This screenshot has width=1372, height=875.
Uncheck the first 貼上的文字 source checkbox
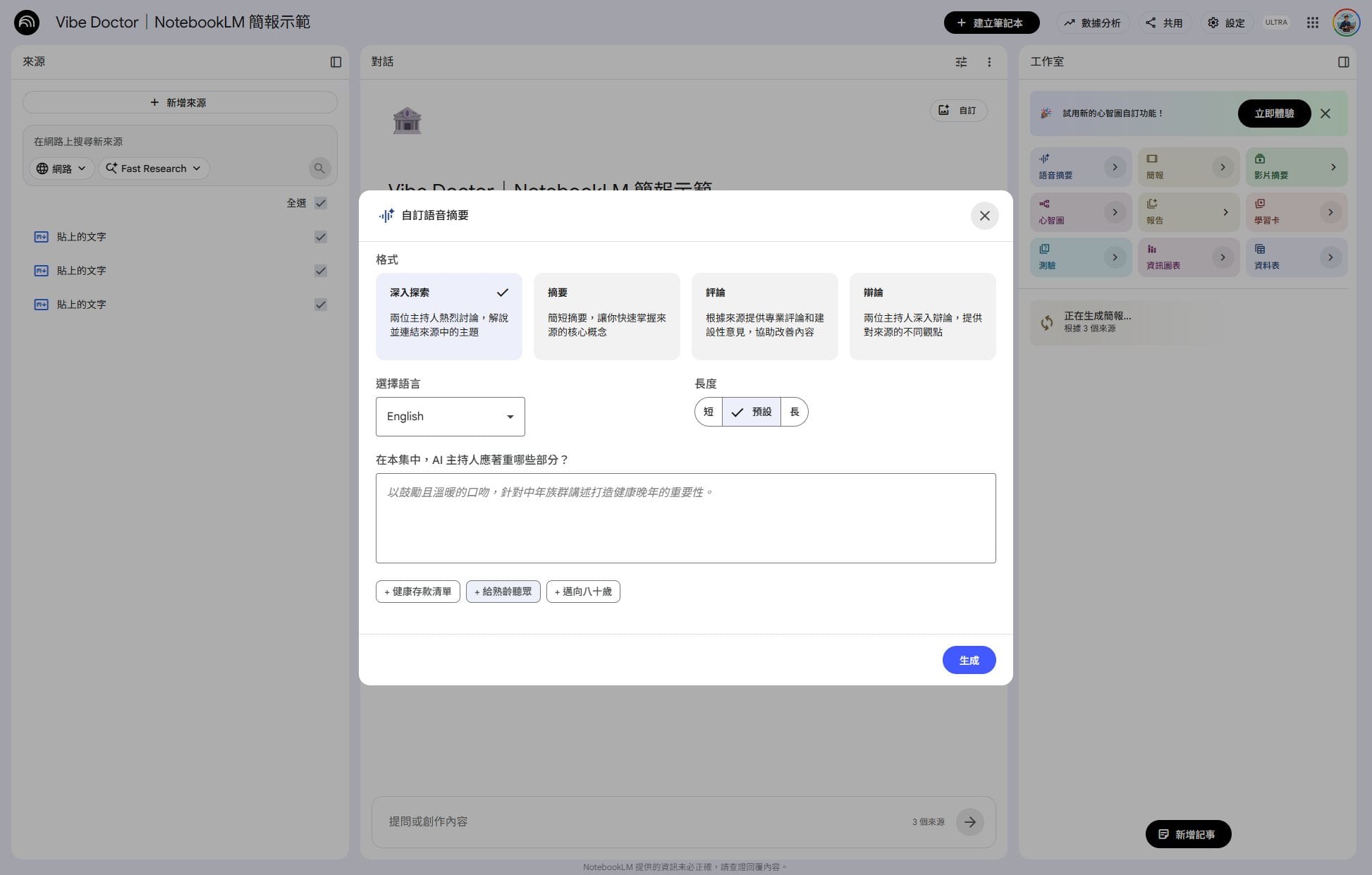(x=321, y=237)
